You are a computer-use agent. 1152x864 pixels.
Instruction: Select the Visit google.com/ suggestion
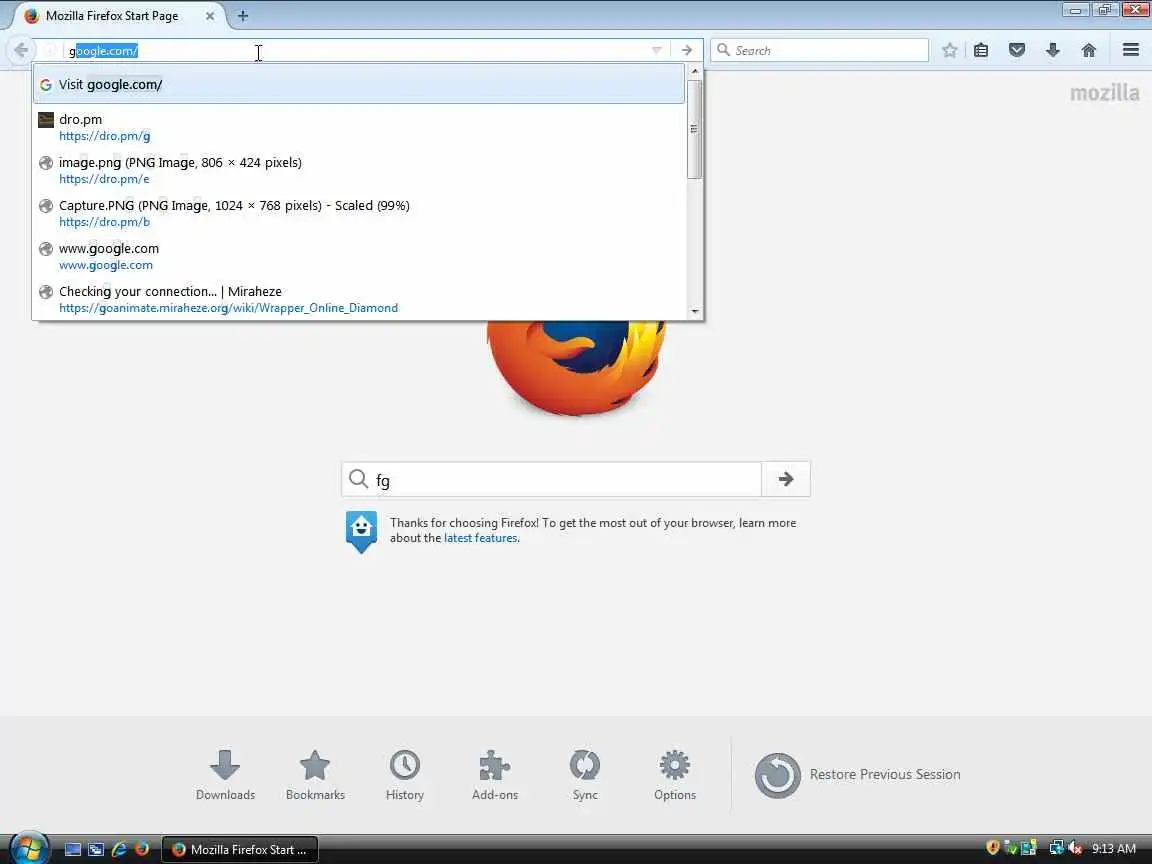click(x=359, y=84)
